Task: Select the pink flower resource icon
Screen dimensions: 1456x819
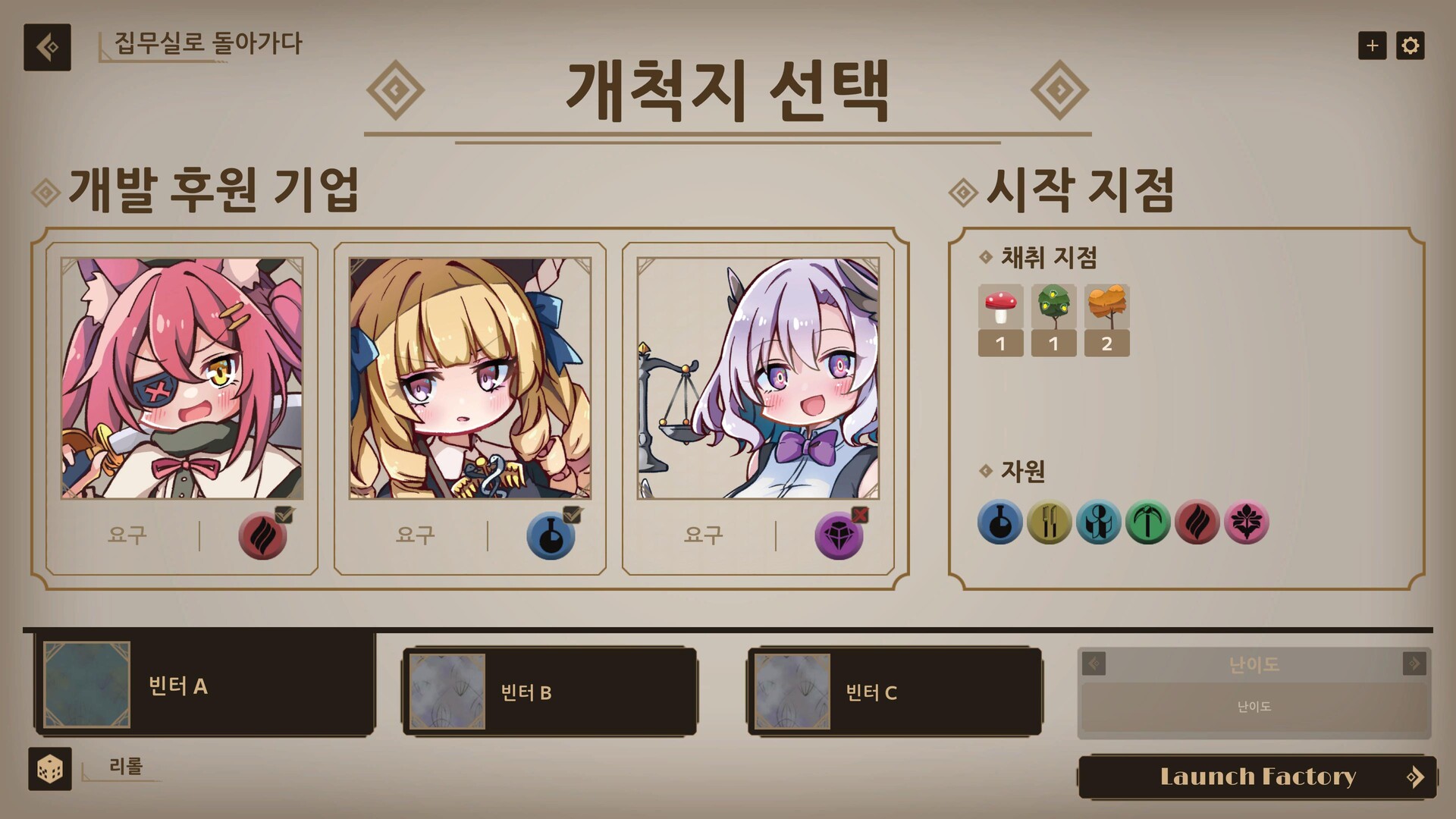Action: (x=1246, y=522)
